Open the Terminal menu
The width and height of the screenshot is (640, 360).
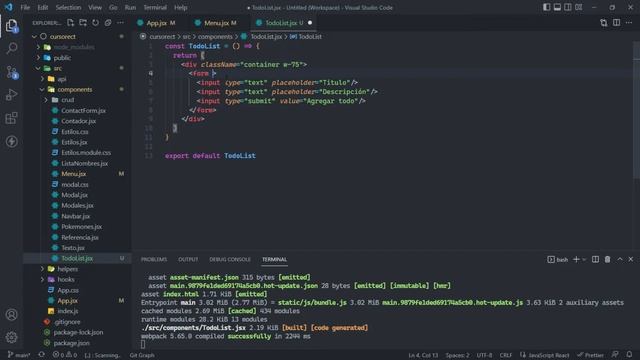(155, 7)
